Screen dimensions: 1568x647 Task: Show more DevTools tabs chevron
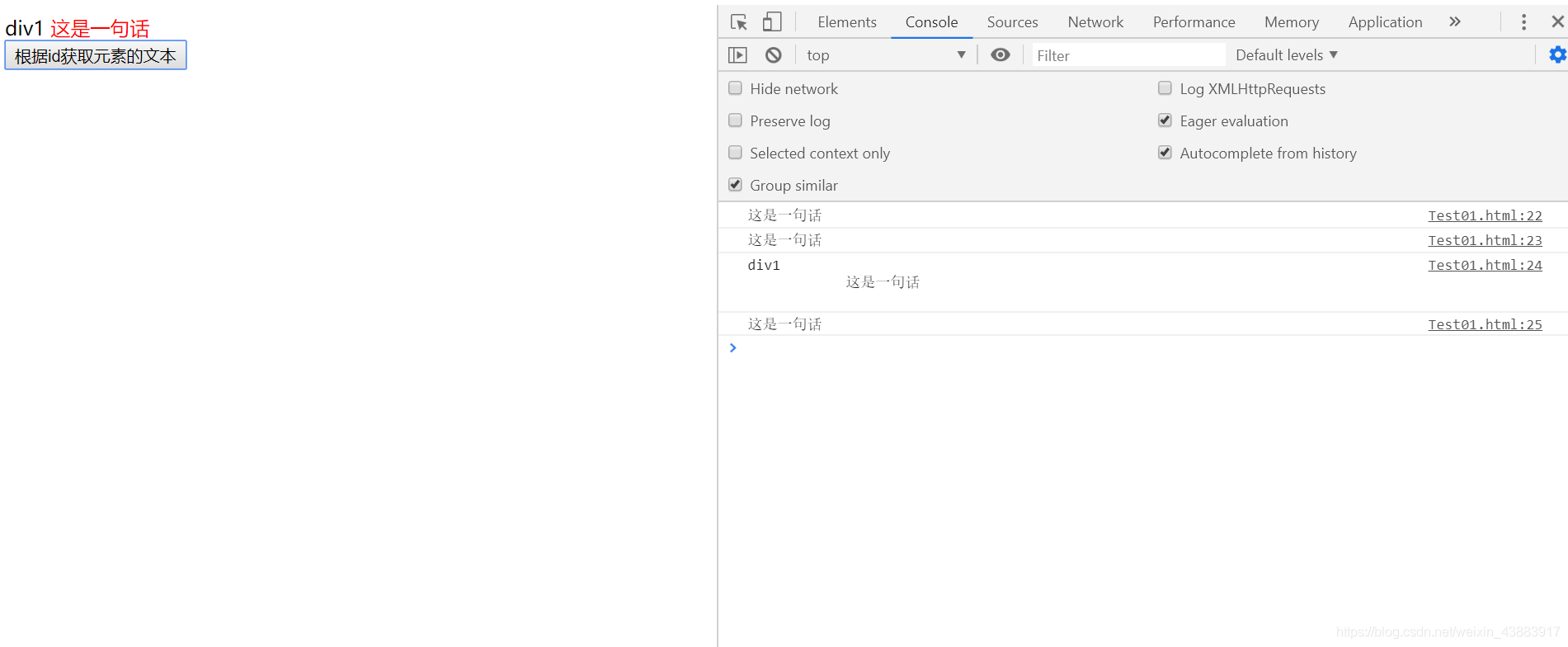click(1455, 22)
